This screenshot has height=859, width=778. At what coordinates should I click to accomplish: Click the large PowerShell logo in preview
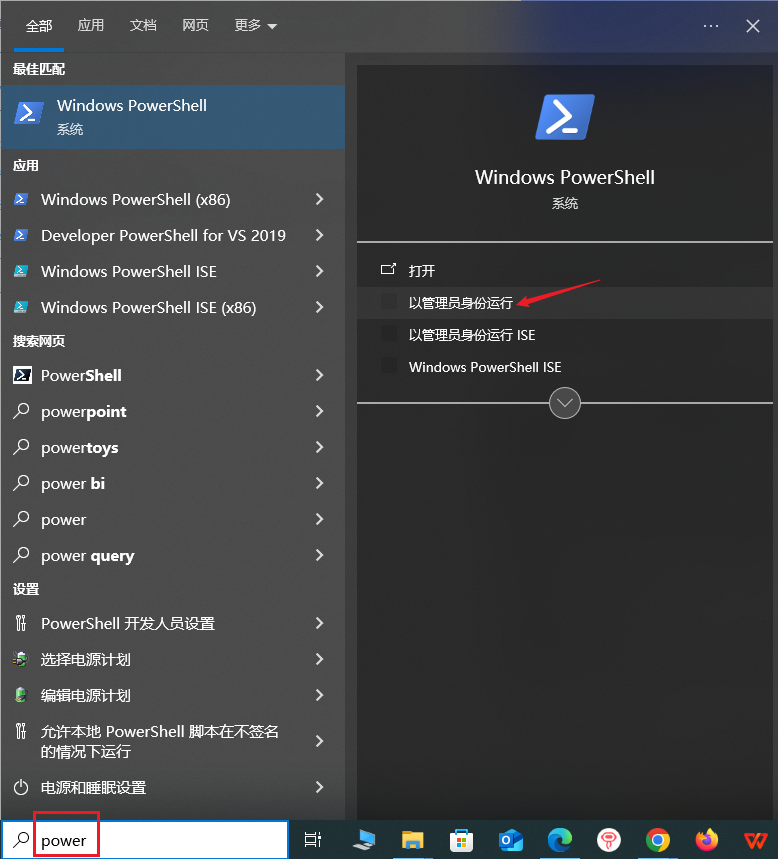click(565, 117)
